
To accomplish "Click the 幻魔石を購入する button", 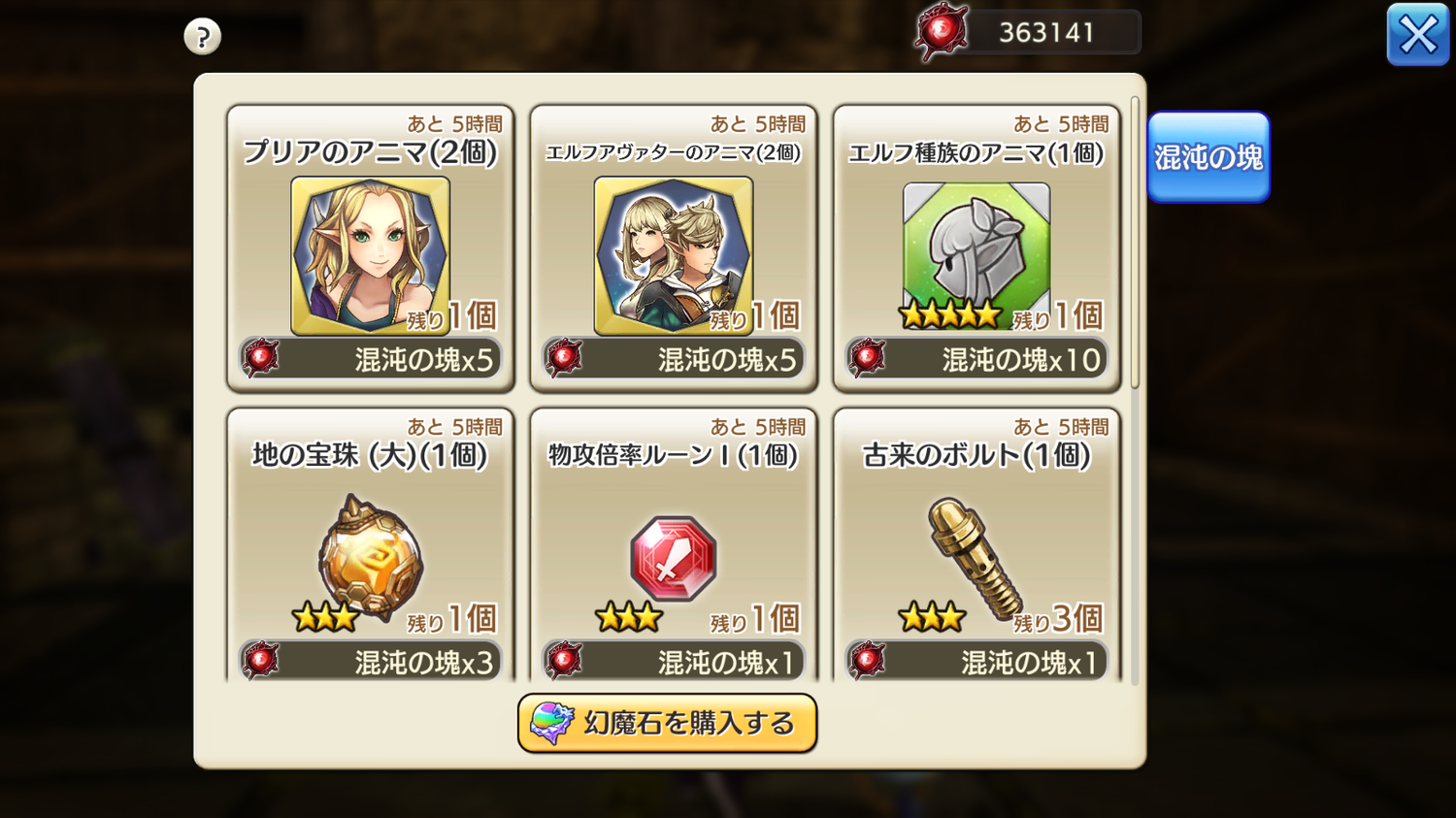I will click(667, 723).
